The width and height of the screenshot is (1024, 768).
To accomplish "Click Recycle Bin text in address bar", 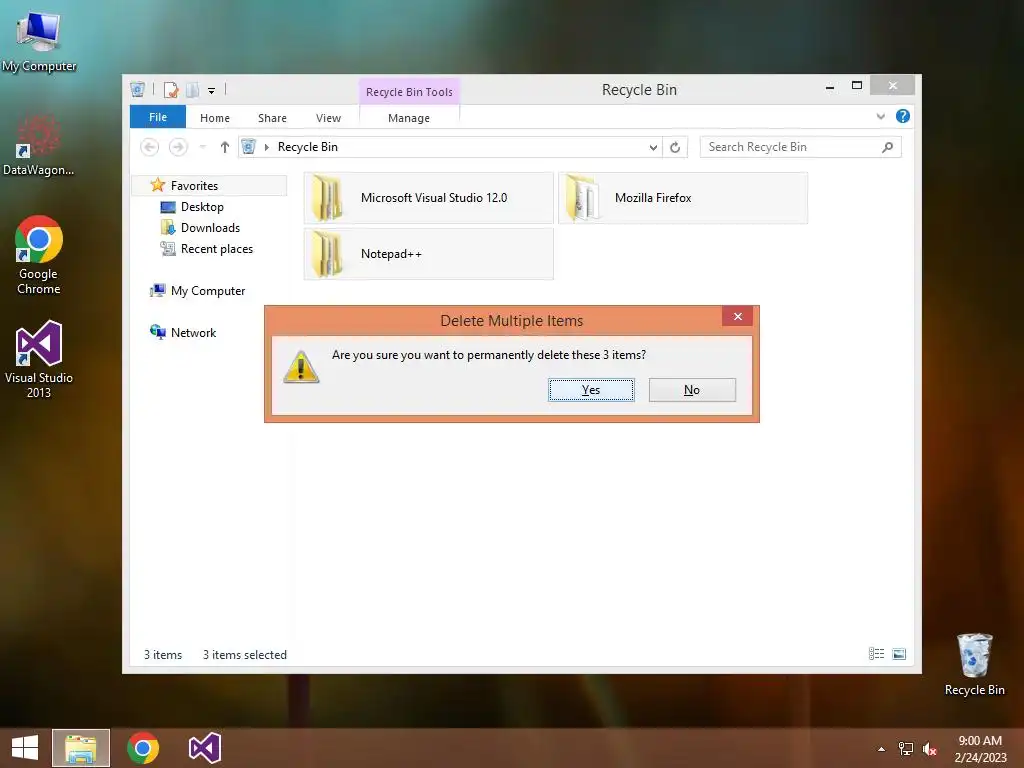I will [308, 147].
